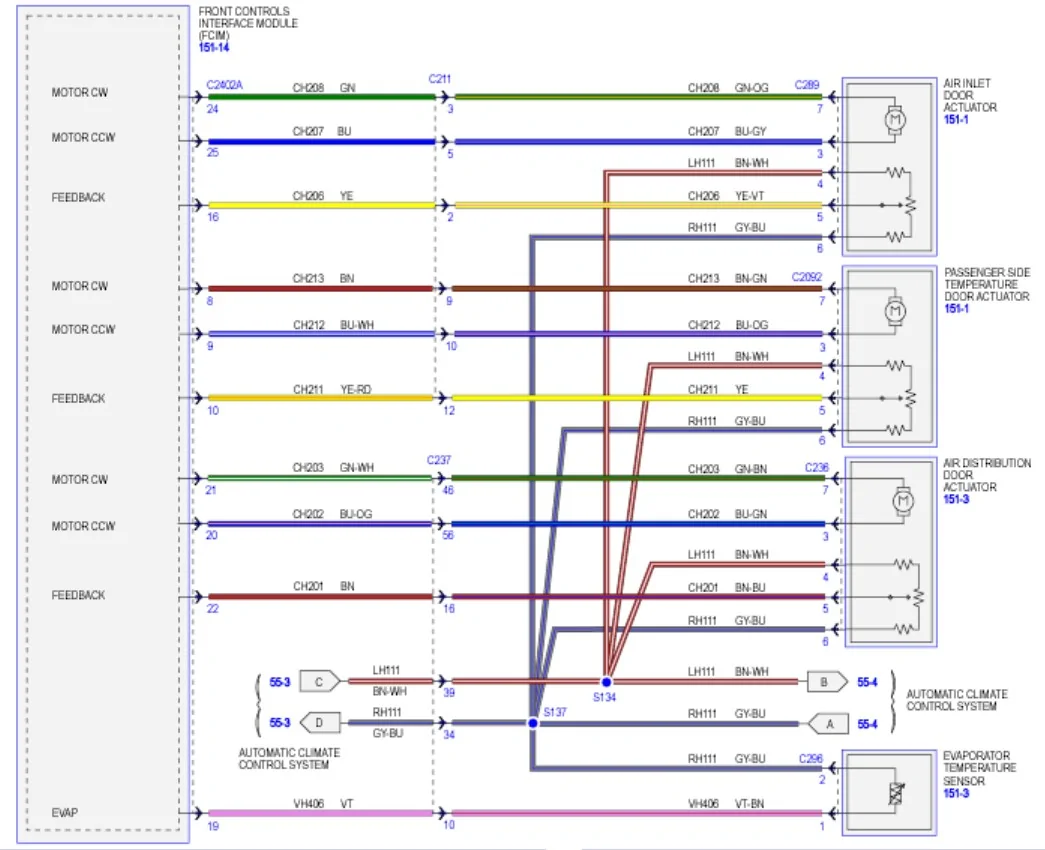The height and width of the screenshot is (850, 1045).
Task: Click the S134 splice dot
Action: point(606,682)
